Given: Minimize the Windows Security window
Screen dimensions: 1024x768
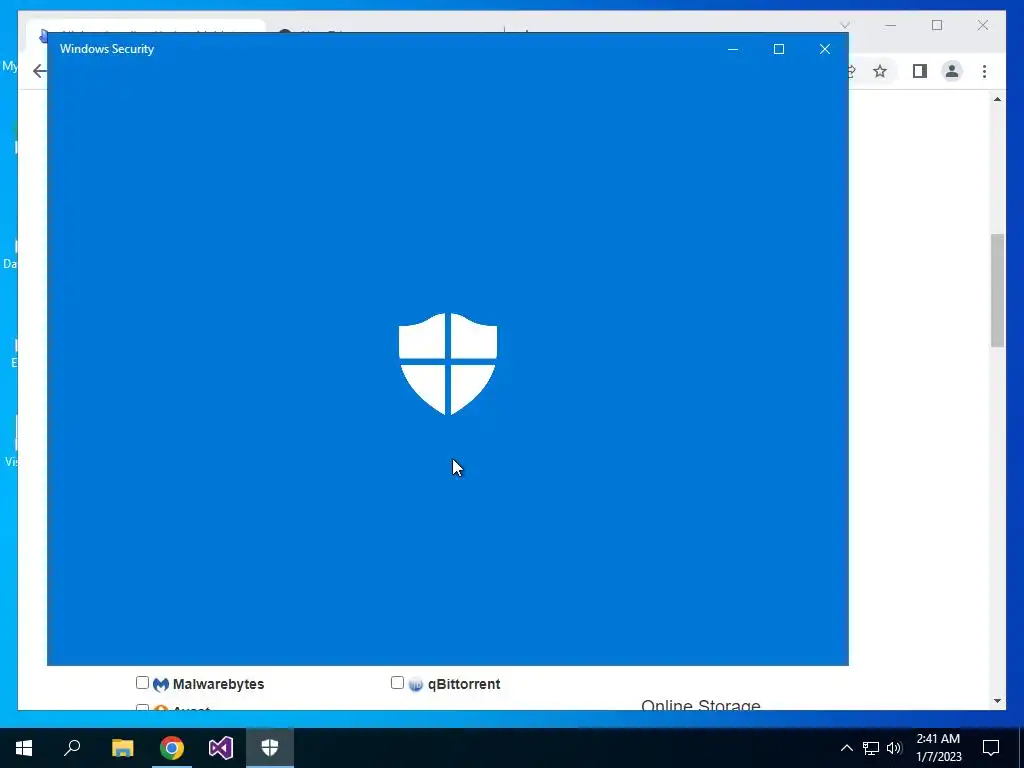Looking at the screenshot, I should point(733,49).
